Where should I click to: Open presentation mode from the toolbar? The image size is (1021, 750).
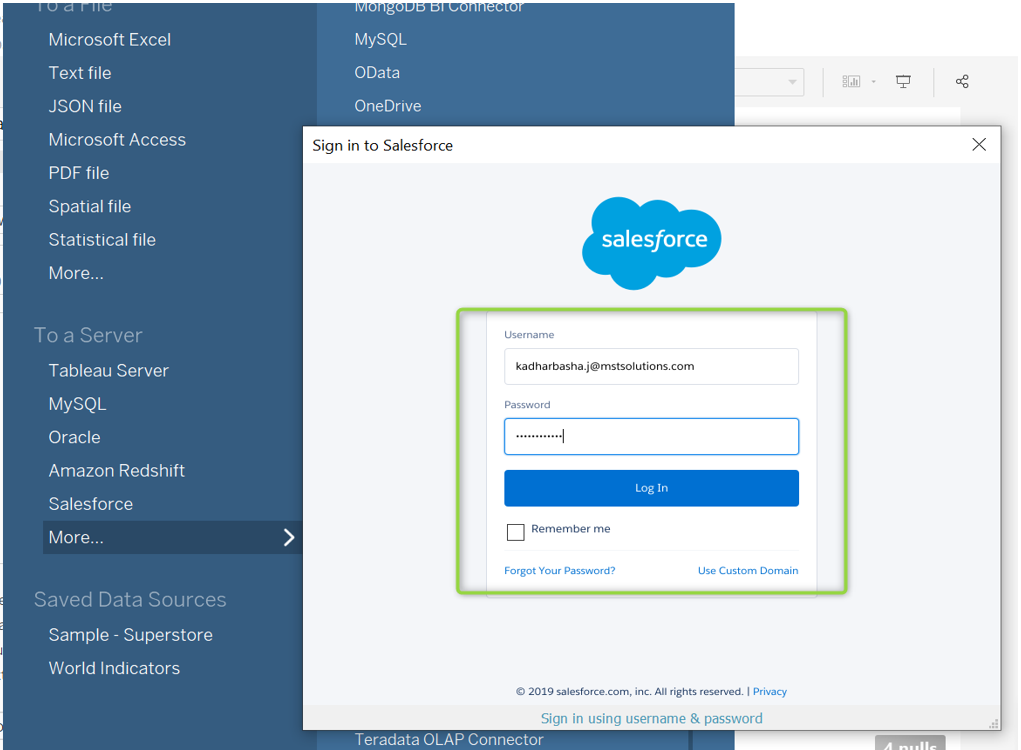click(x=903, y=82)
